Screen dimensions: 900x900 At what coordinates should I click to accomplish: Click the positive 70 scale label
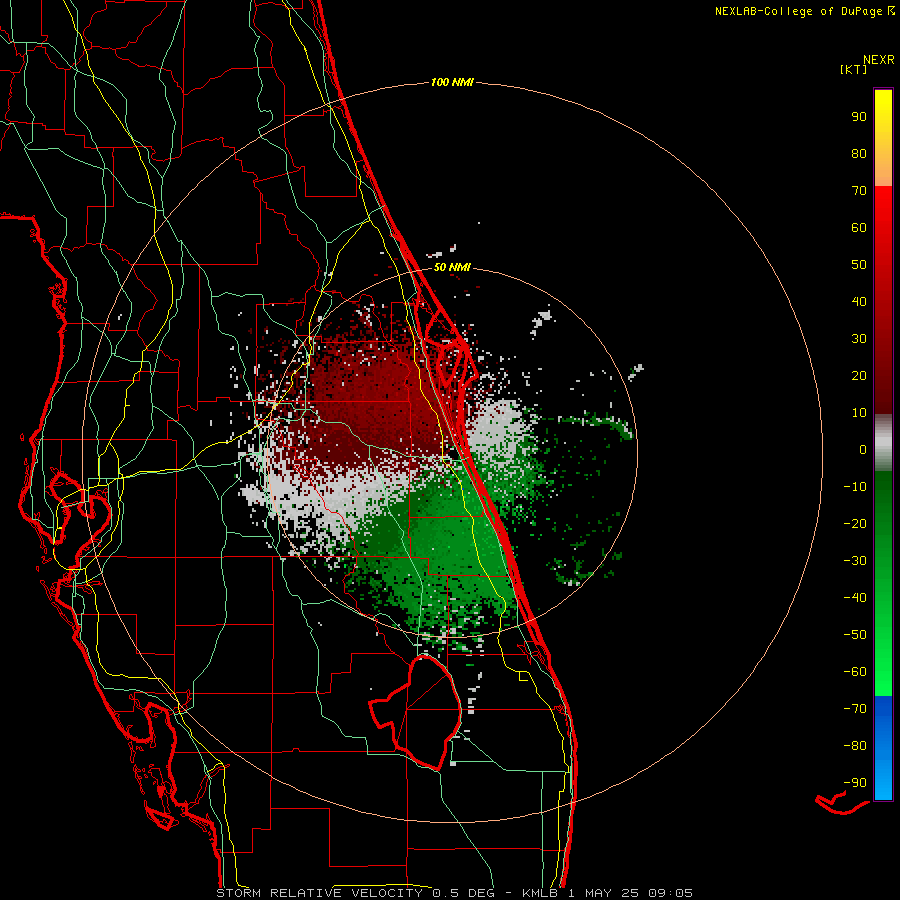(859, 191)
